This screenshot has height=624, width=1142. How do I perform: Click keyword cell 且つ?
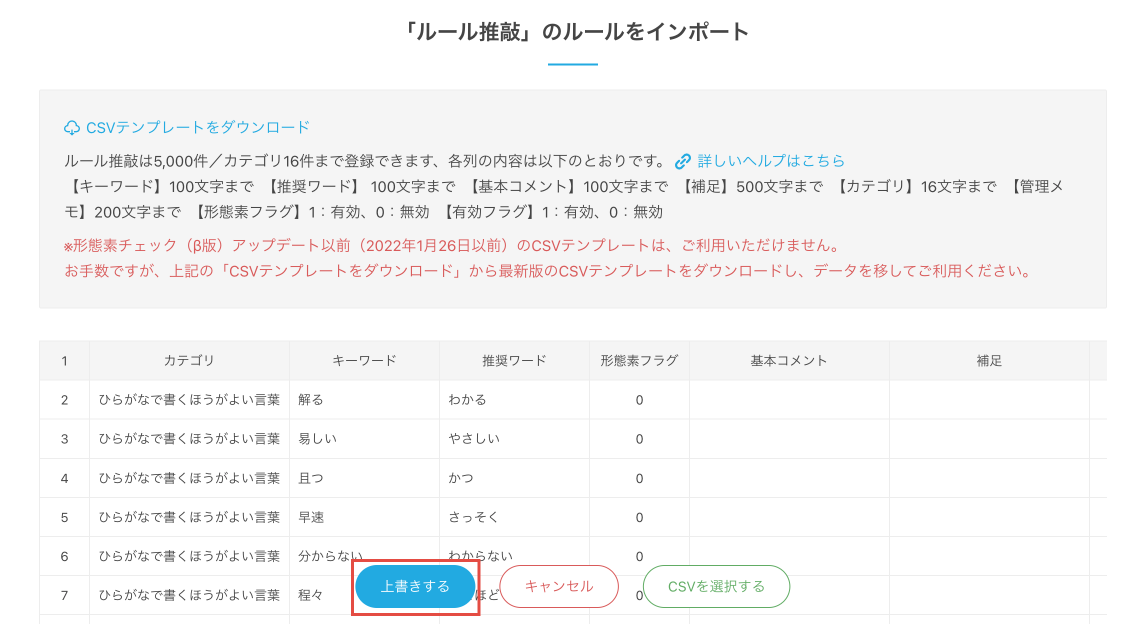364,478
